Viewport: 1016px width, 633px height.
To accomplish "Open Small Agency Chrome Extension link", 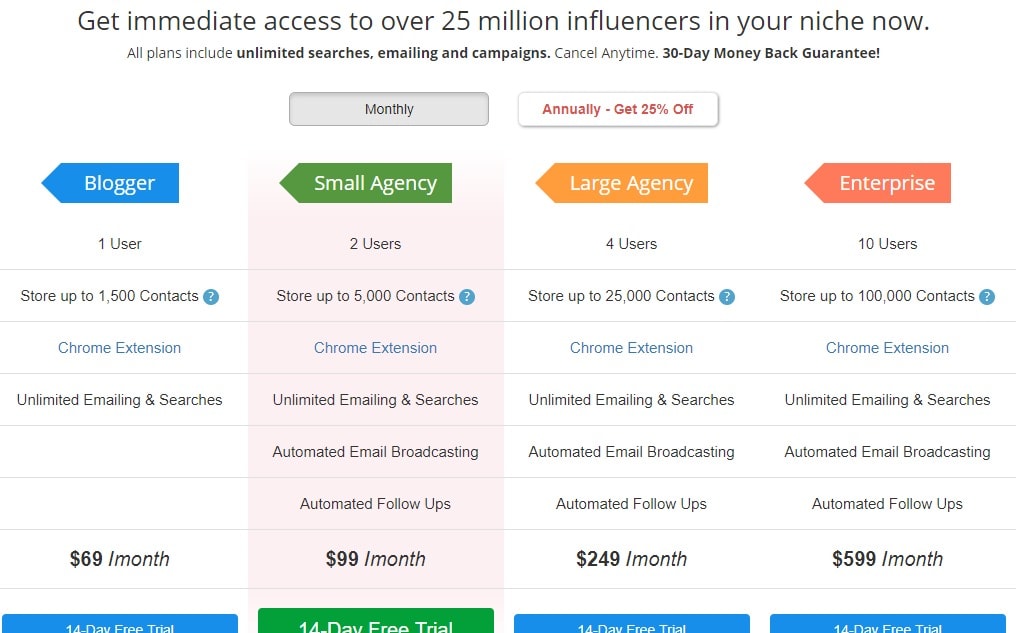I will [x=376, y=348].
